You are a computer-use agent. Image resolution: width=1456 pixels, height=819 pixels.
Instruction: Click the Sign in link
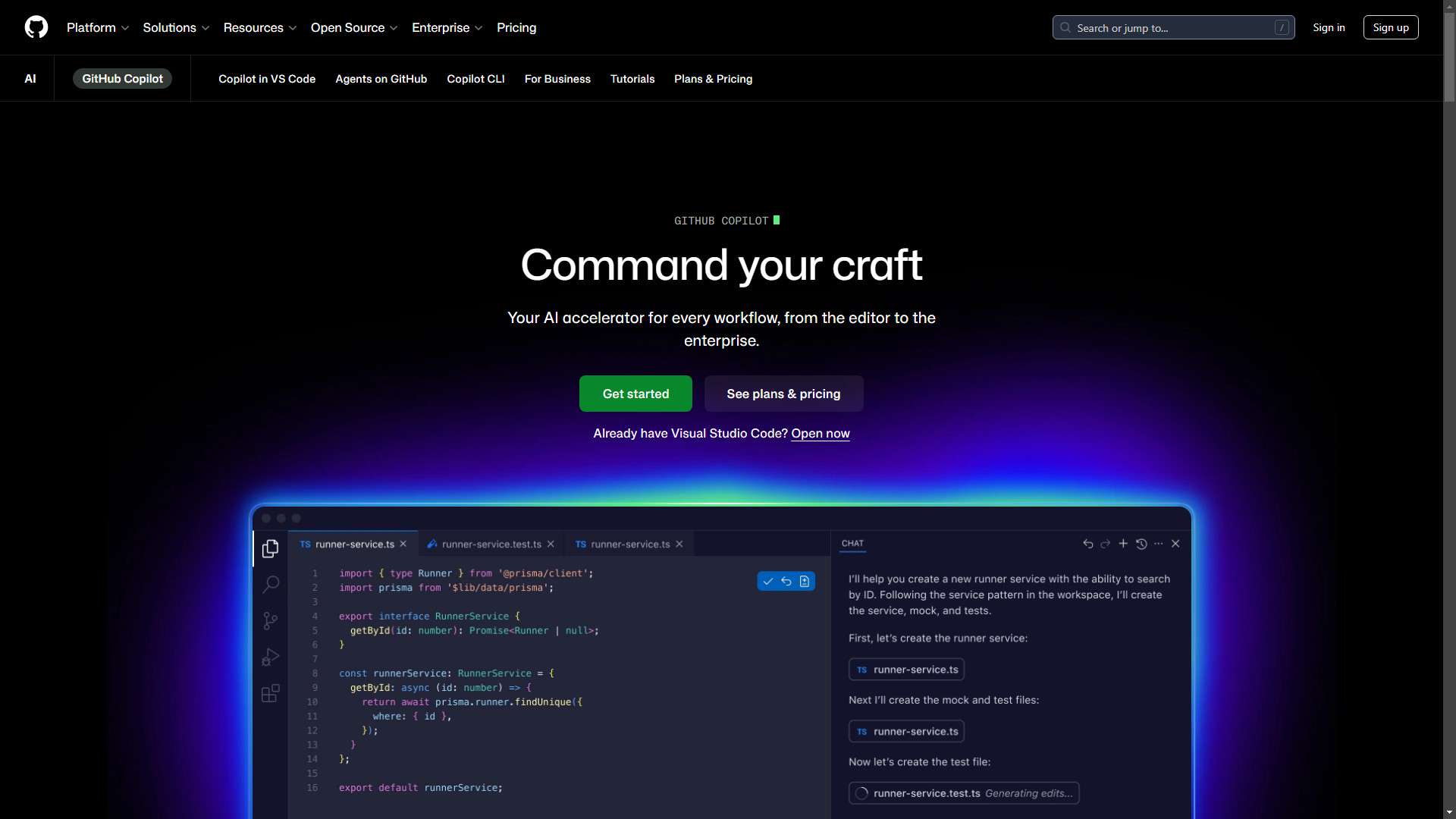pos(1329,27)
